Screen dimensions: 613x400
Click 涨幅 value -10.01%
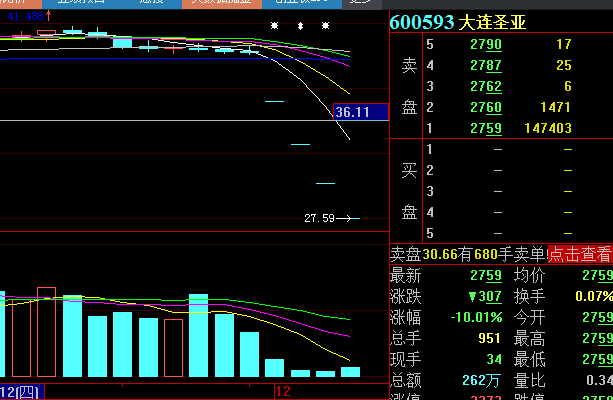click(476, 317)
